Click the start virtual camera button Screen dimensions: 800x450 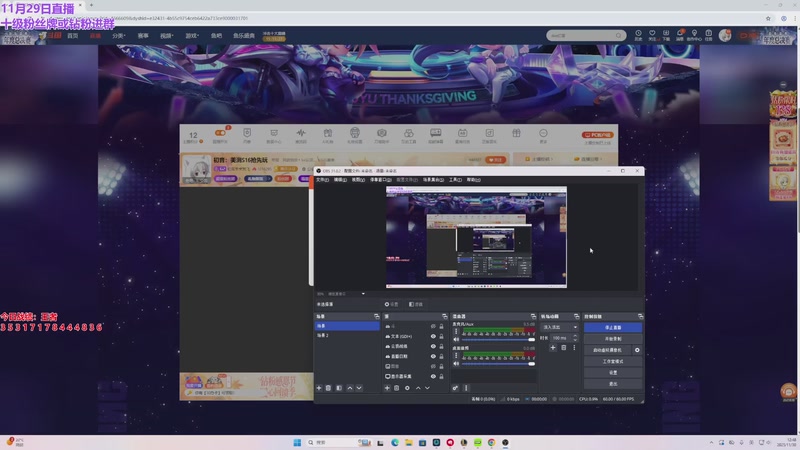pyautogui.click(x=608, y=351)
